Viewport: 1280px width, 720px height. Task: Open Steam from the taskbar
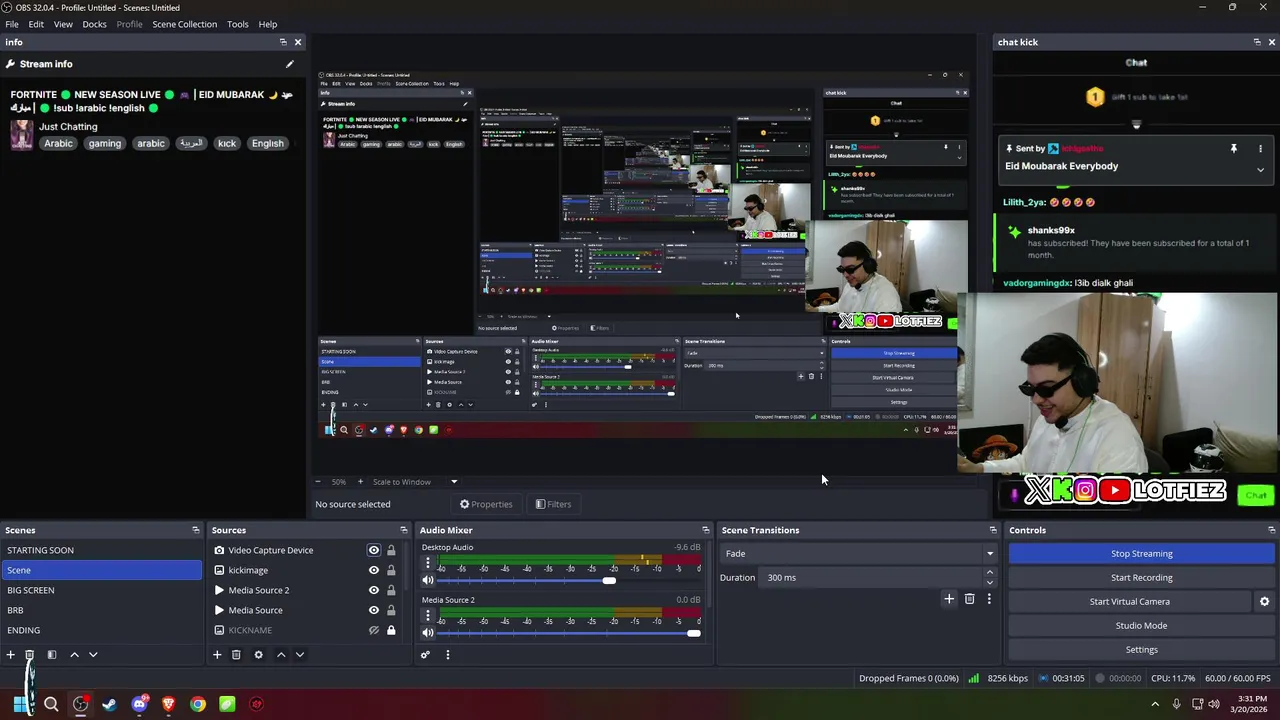pos(109,704)
